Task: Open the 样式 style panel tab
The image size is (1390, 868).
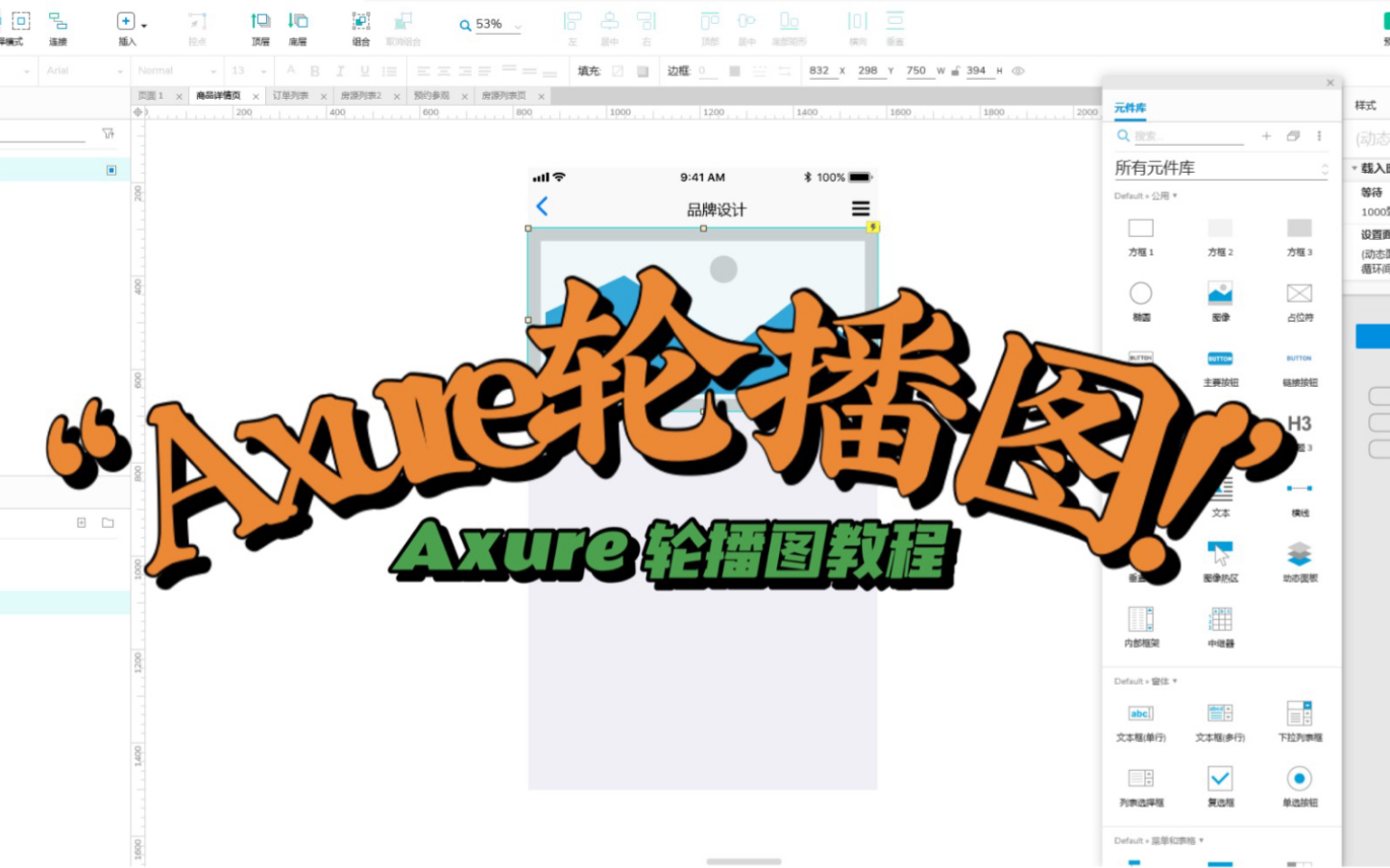Action: (x=1365, y=106)
